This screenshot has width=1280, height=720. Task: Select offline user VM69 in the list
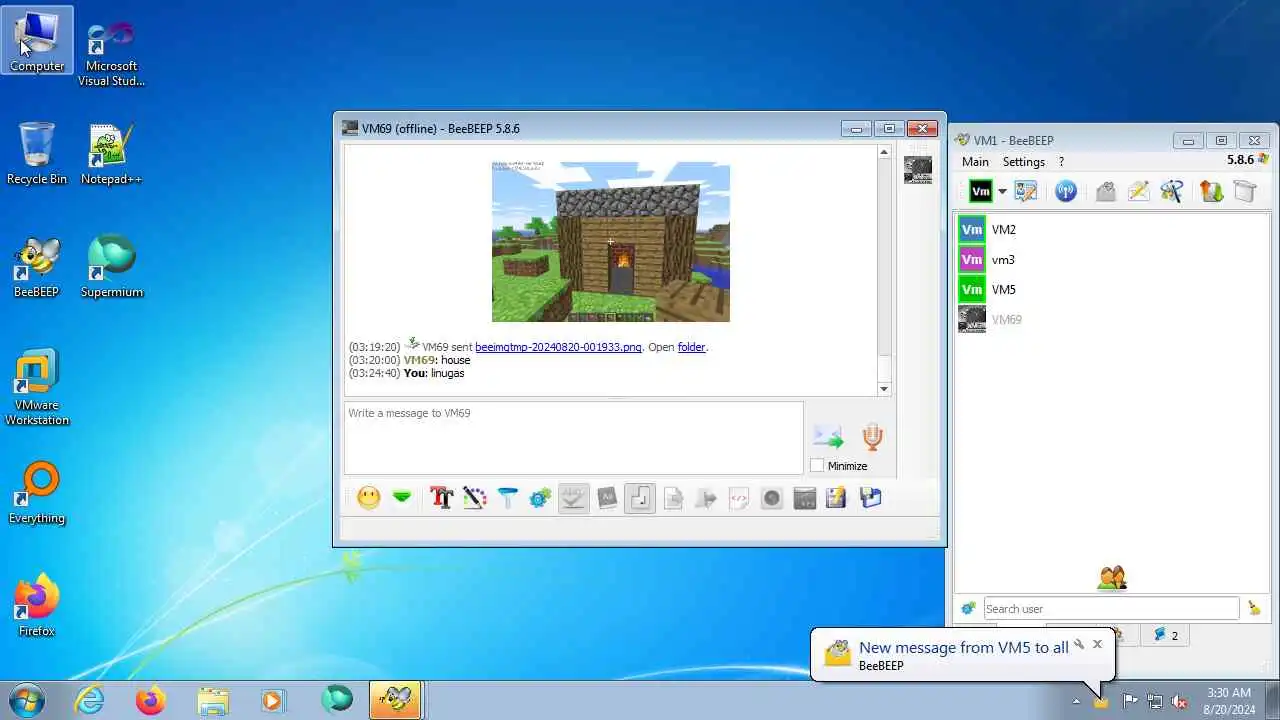1111,320
